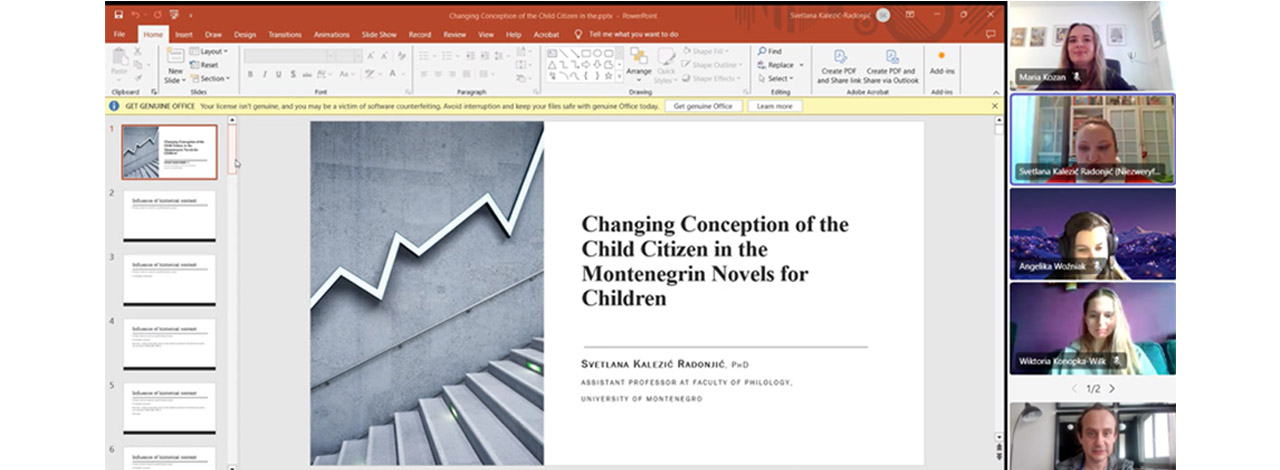Collapse the ribbon with the chevron

pyautogui.click(x=996, y=92)
